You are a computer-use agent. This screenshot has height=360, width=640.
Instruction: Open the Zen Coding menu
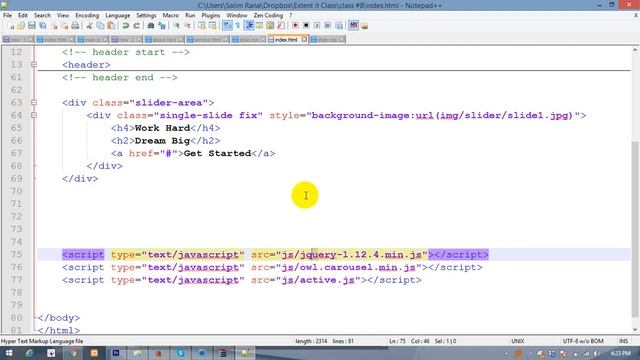click(x=268, y=16)
